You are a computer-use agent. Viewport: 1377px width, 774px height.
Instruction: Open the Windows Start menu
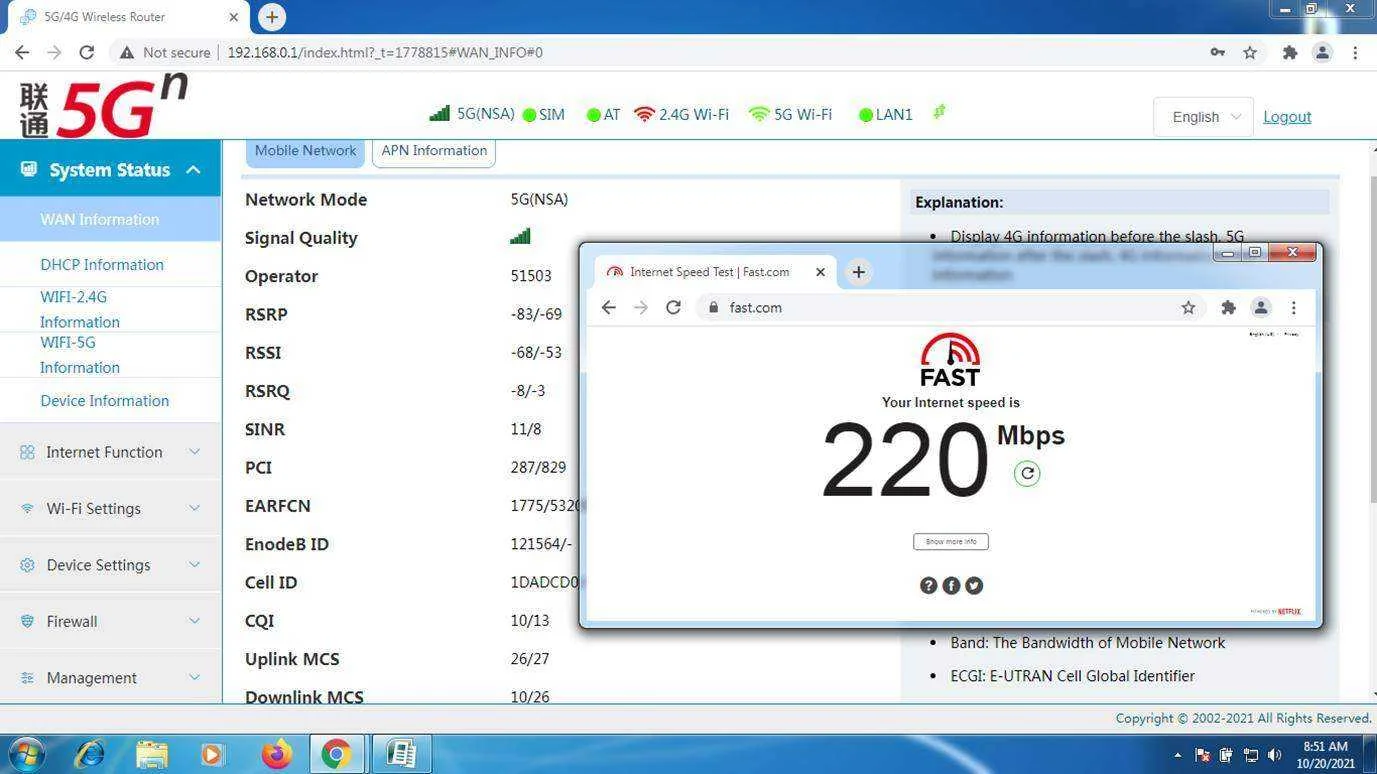point(26,753)
